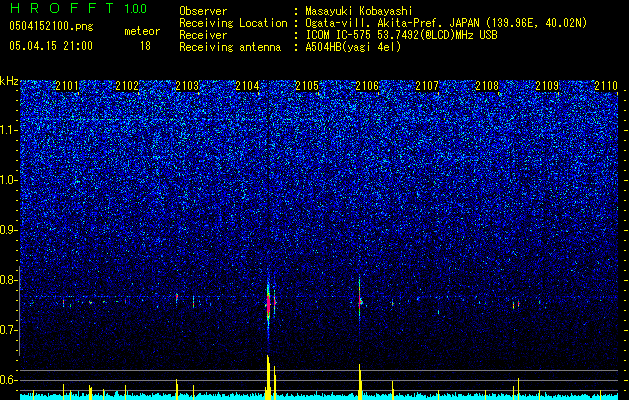Click the 0.8 kHz axis label
The image size is (629, 400).
pos(8,280)
